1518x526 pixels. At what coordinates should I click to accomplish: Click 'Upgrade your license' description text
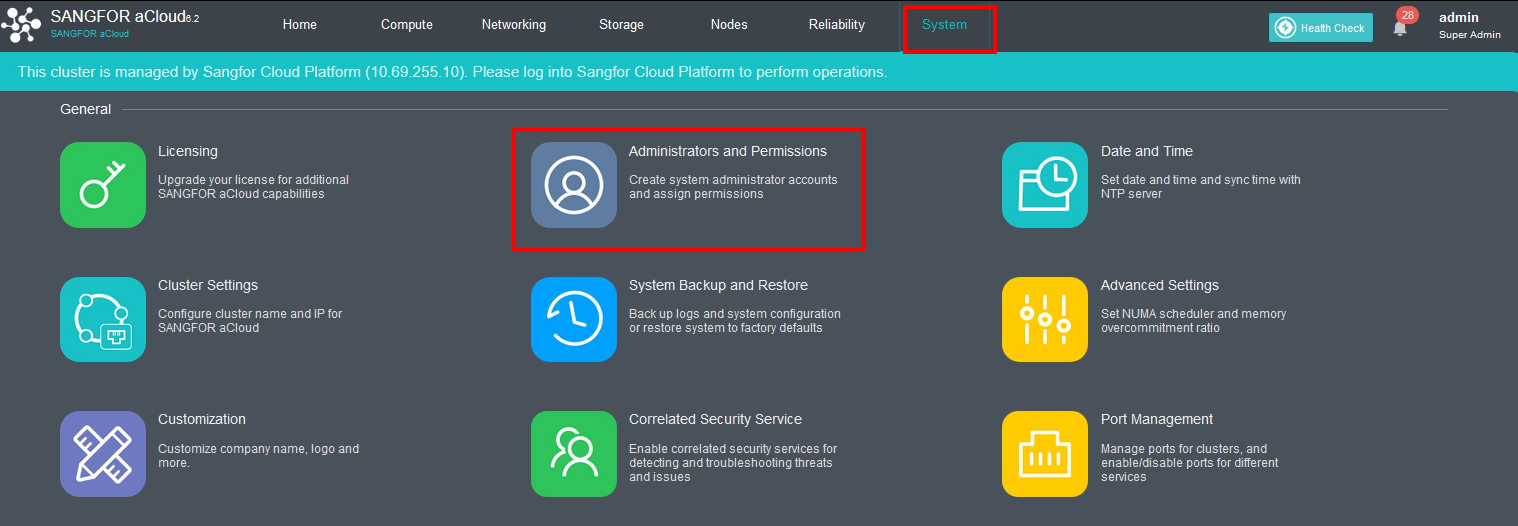point(254,187)
